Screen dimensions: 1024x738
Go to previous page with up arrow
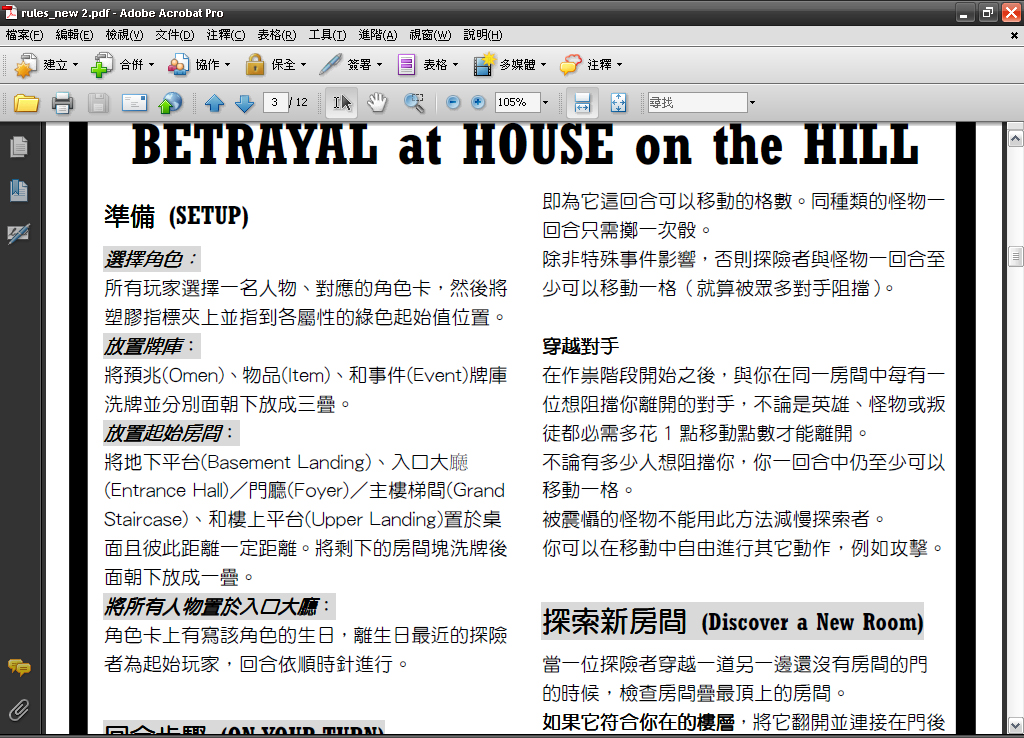[x=214, y=103]
